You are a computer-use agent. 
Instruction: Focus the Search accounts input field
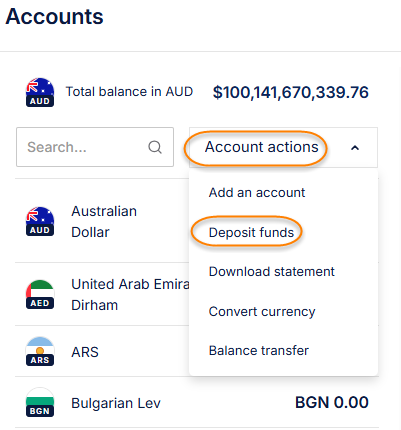95,147
